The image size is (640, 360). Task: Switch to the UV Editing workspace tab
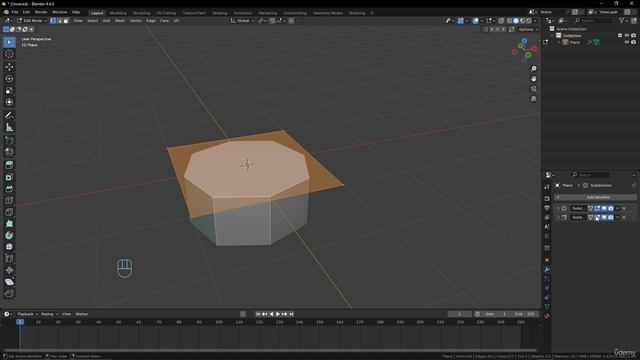click(166, 13)
